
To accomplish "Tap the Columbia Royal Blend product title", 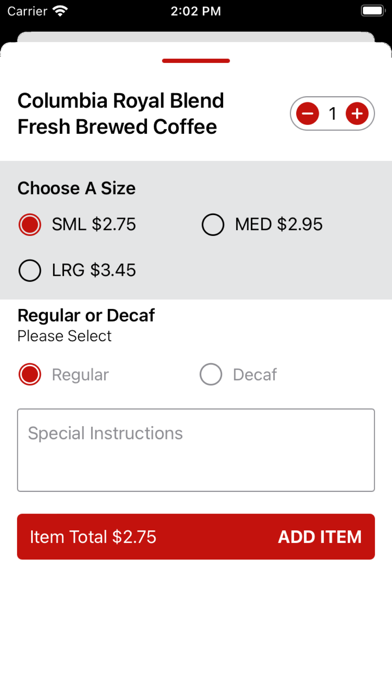I will coord(121,114).
